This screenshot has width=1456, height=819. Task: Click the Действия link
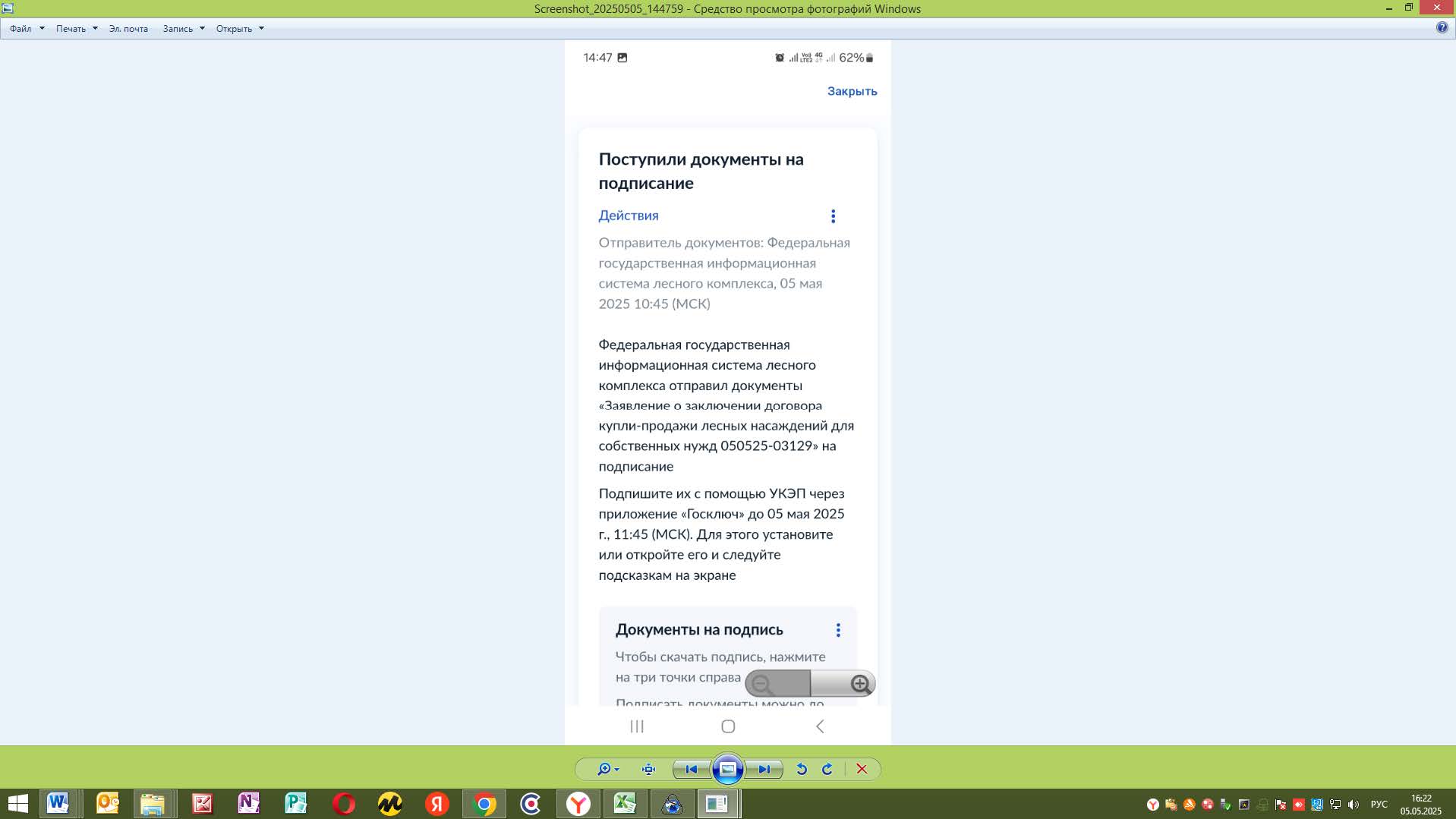tap(628, 216)
